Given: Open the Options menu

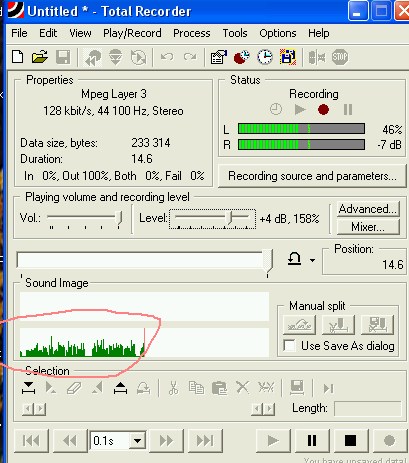Looking at the screenshot, I should tap(278, 33).
